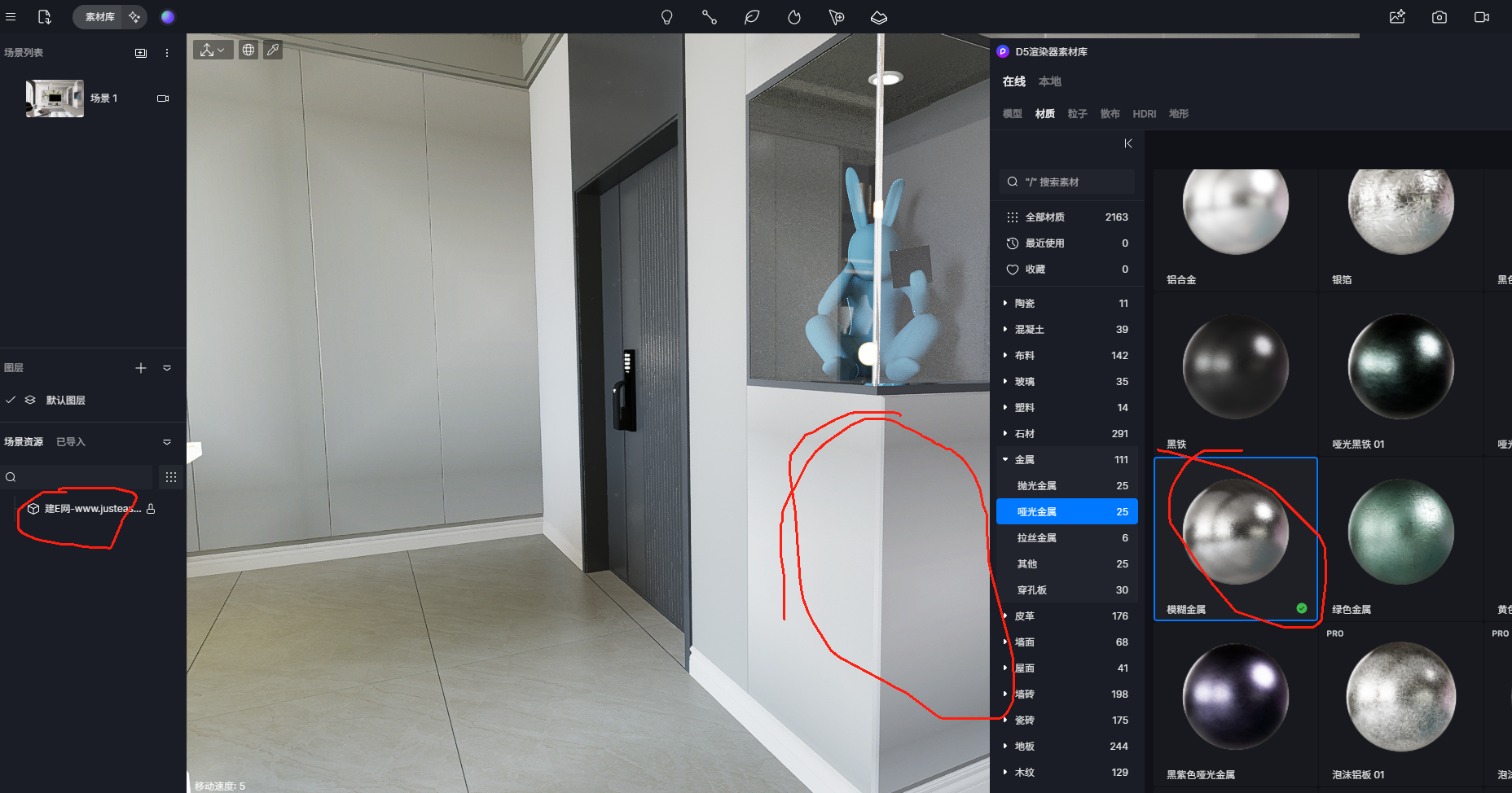Click the 素材库 asset library button
This screenshot has width=1512, height=793.
pos(99,17)
